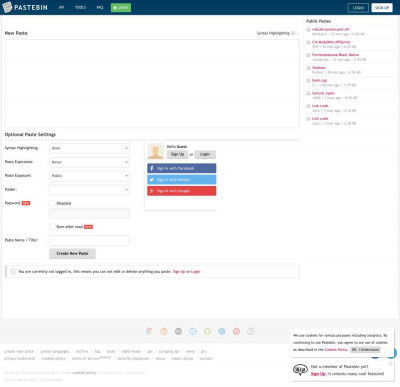Click the OK, I Understand cookie button
This screenshot has width=400, height=387.
tap(365, 350)
